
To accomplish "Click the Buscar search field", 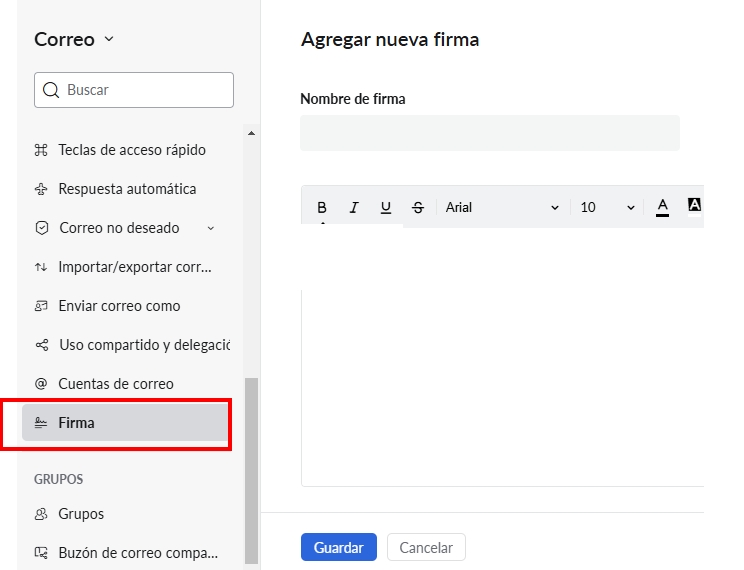I will [x=134, y=90].
